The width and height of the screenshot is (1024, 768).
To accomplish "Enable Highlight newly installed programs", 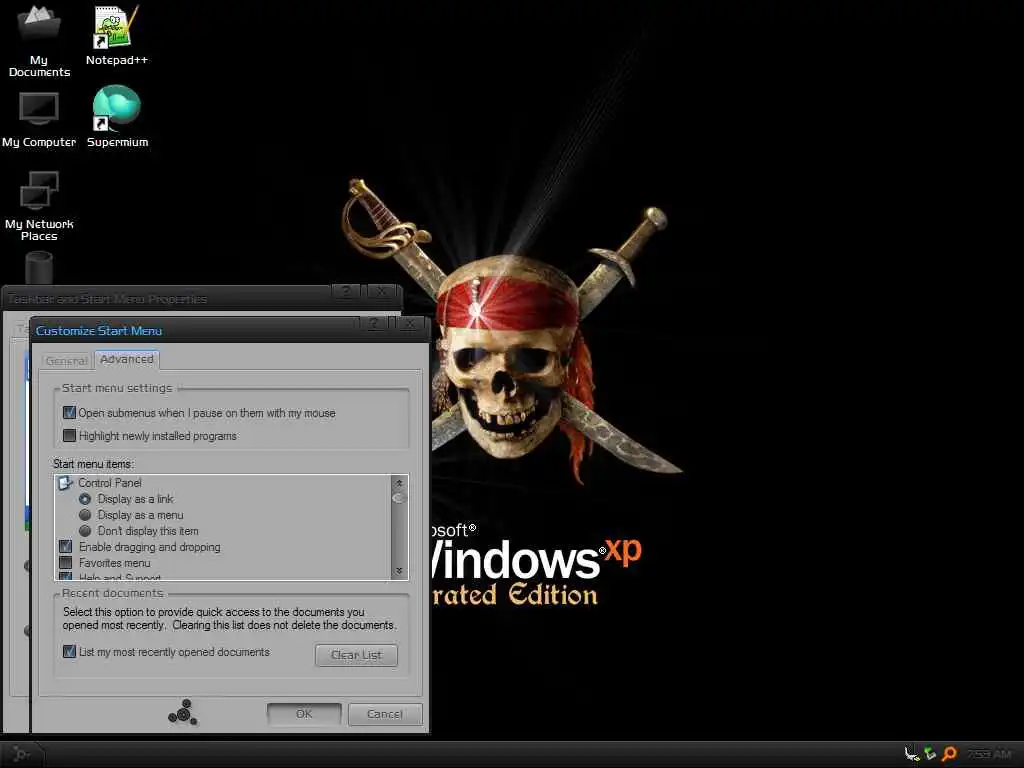I will pos(69,435).
